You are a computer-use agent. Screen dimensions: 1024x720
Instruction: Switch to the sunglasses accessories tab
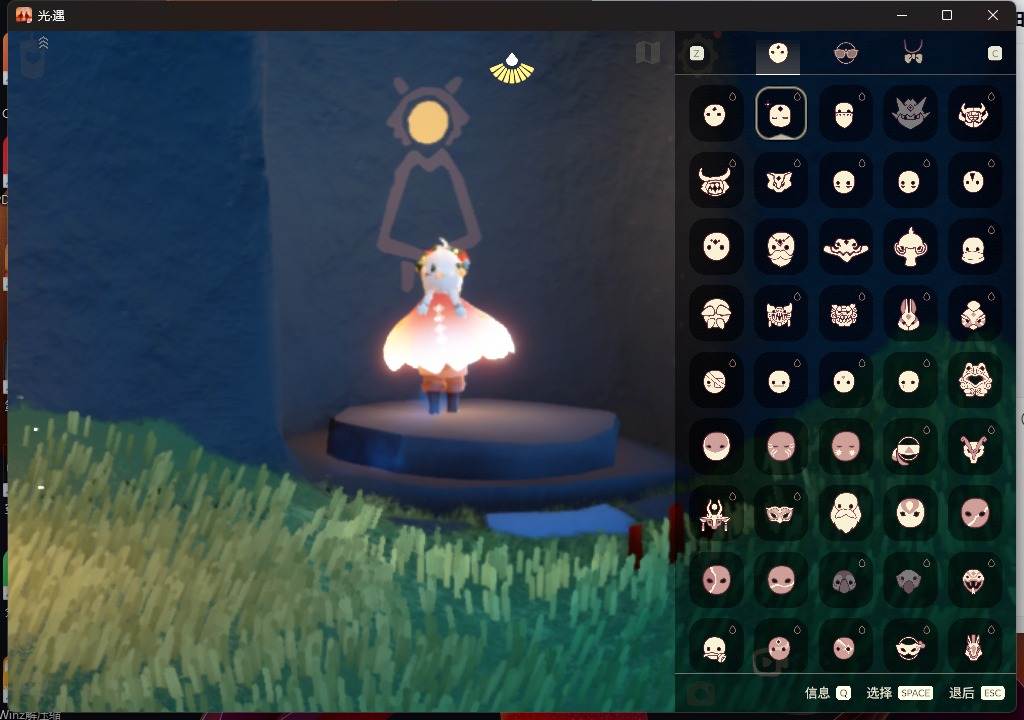coord(846,54)
